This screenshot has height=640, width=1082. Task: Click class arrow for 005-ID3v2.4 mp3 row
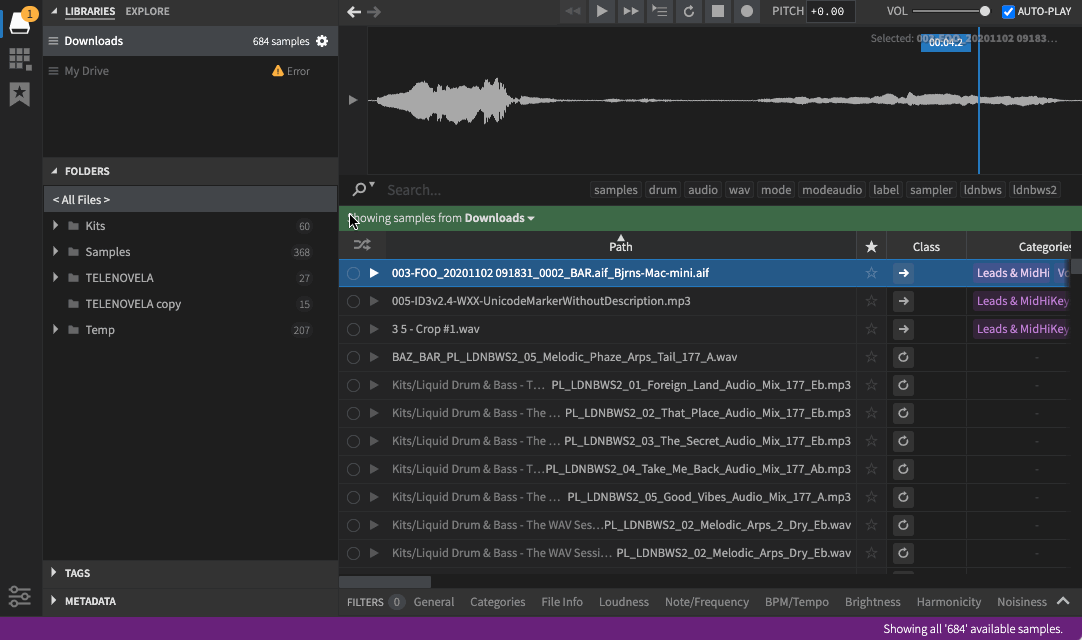pyautogui.click(x=903, y=301)
